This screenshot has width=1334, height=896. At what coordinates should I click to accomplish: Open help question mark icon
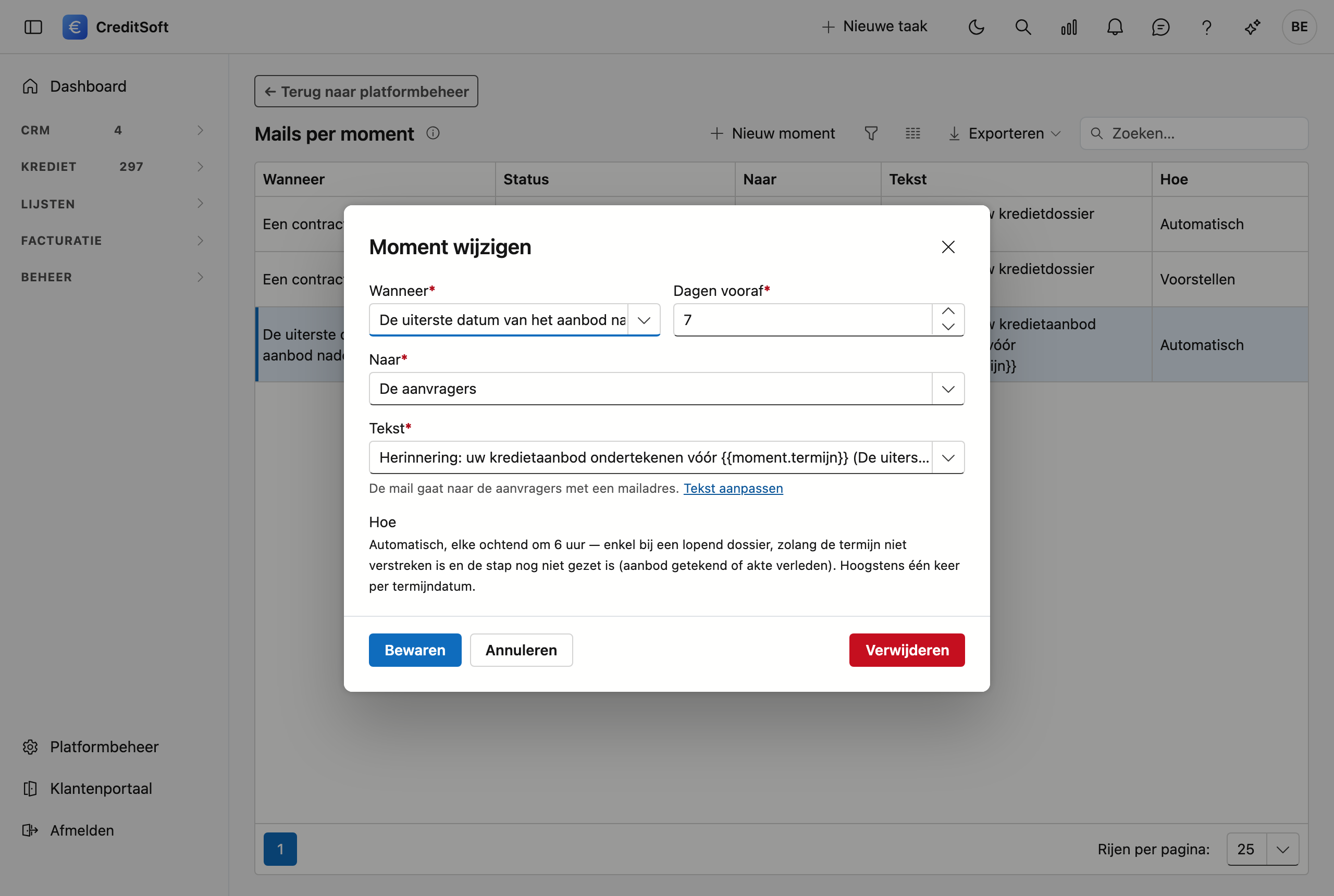(1206, 27)
